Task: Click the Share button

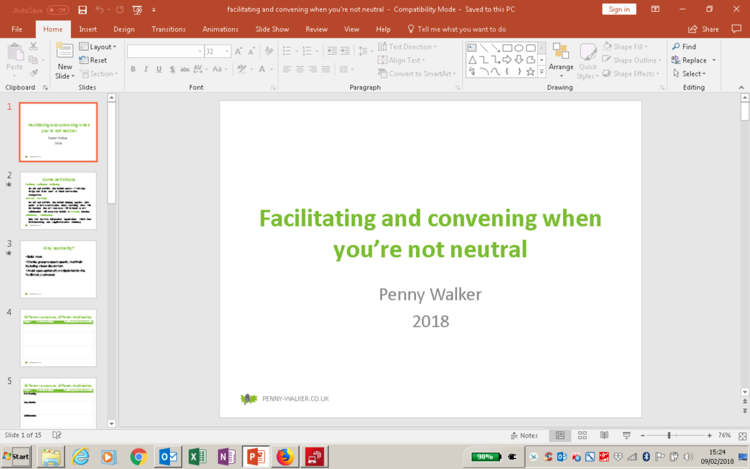Action: (x=703, y=29)
